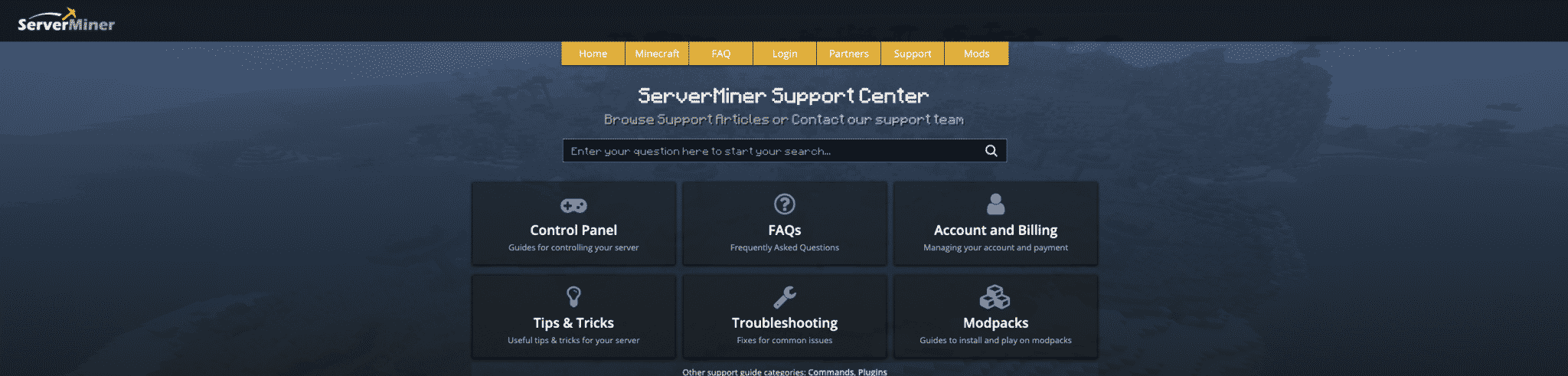The width and height of the screenshot is (1568, 376).
Task: Open the Commands category link
Action: [x=831, y=371]
